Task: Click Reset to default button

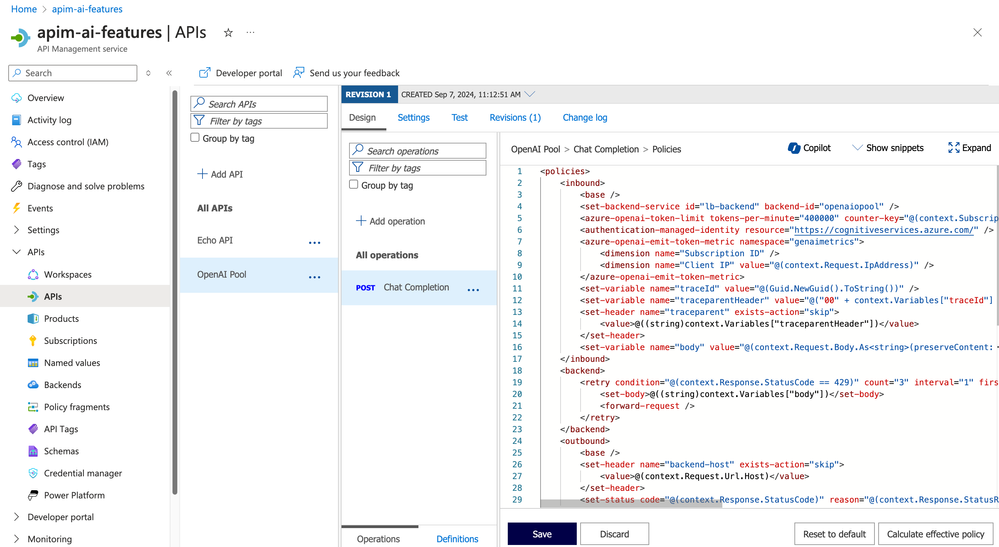Action: pos(834,534)
